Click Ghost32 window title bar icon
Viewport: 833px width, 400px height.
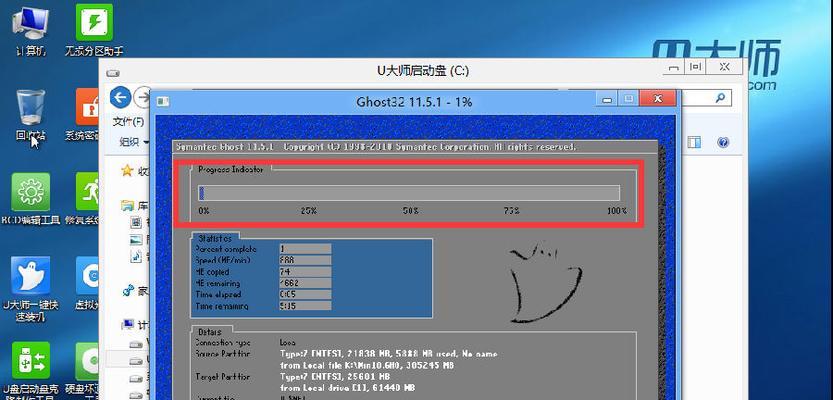164,101
